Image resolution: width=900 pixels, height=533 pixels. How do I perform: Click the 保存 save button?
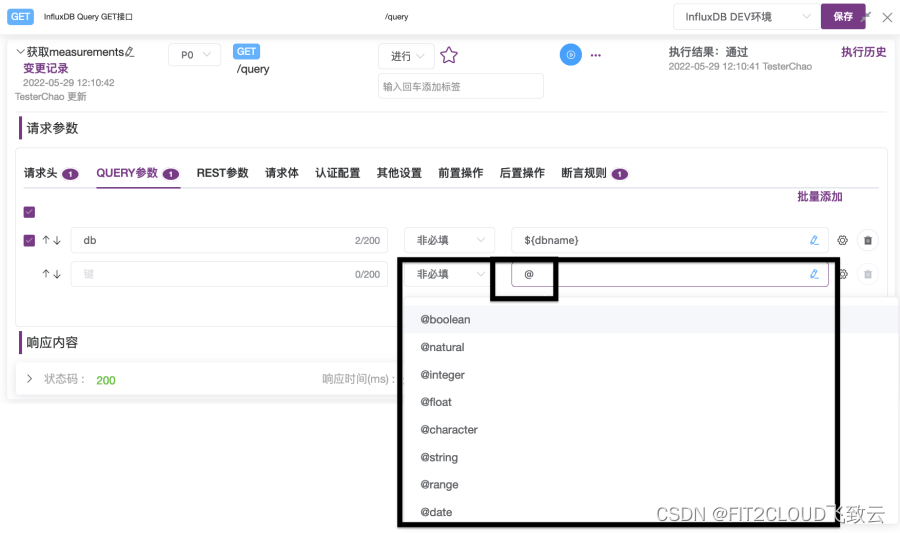[843, 17]
